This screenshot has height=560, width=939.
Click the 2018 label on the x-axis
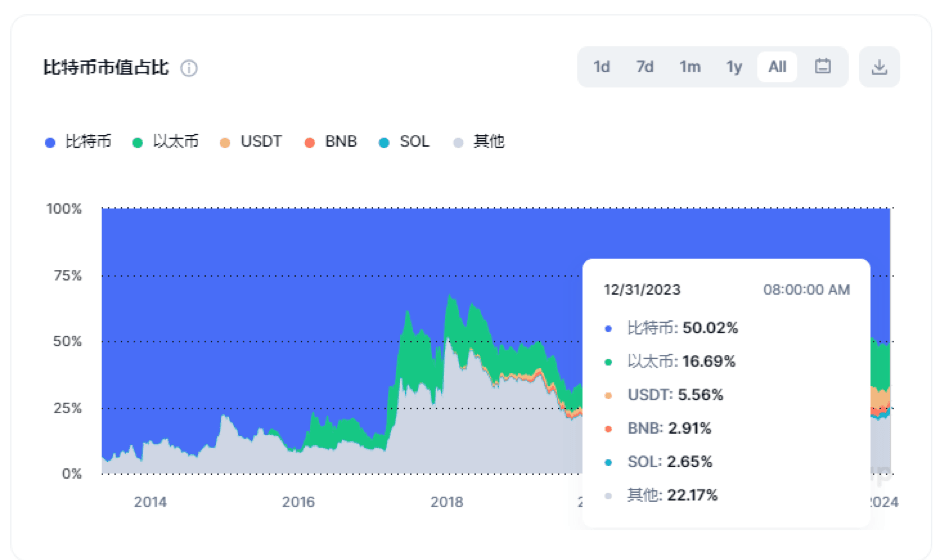point(446,502)
